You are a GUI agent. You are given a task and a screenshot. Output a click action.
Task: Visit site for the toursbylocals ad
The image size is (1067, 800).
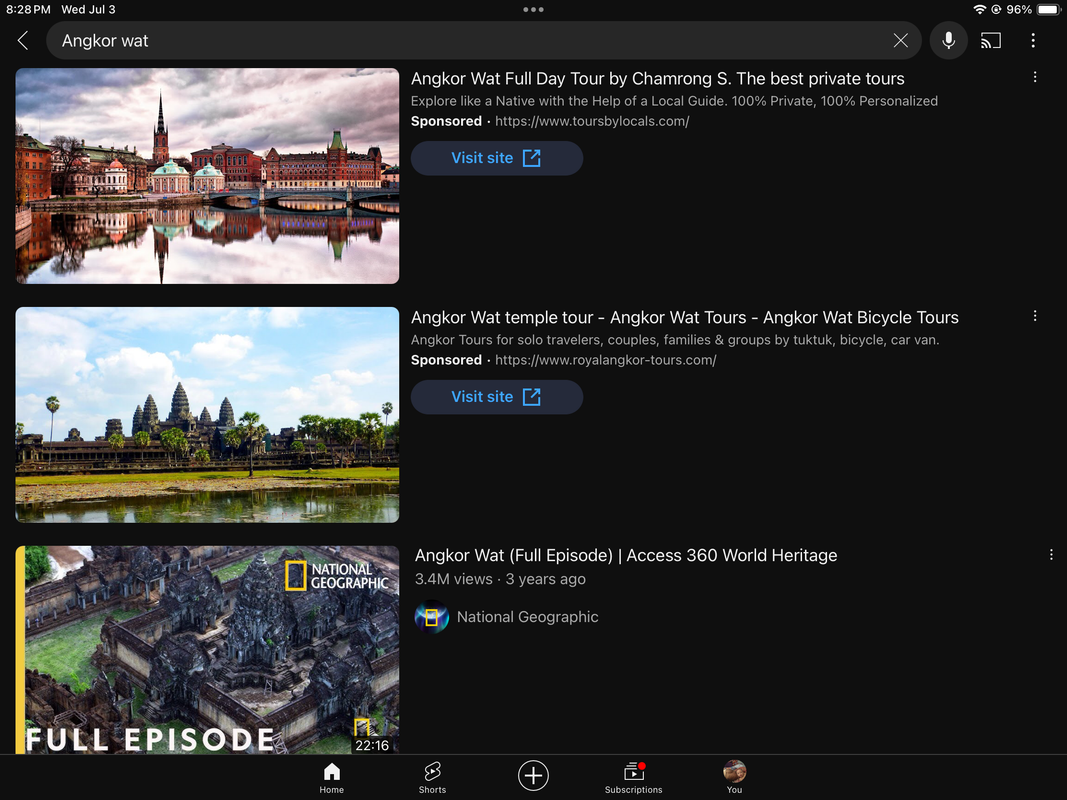point(497,158)
